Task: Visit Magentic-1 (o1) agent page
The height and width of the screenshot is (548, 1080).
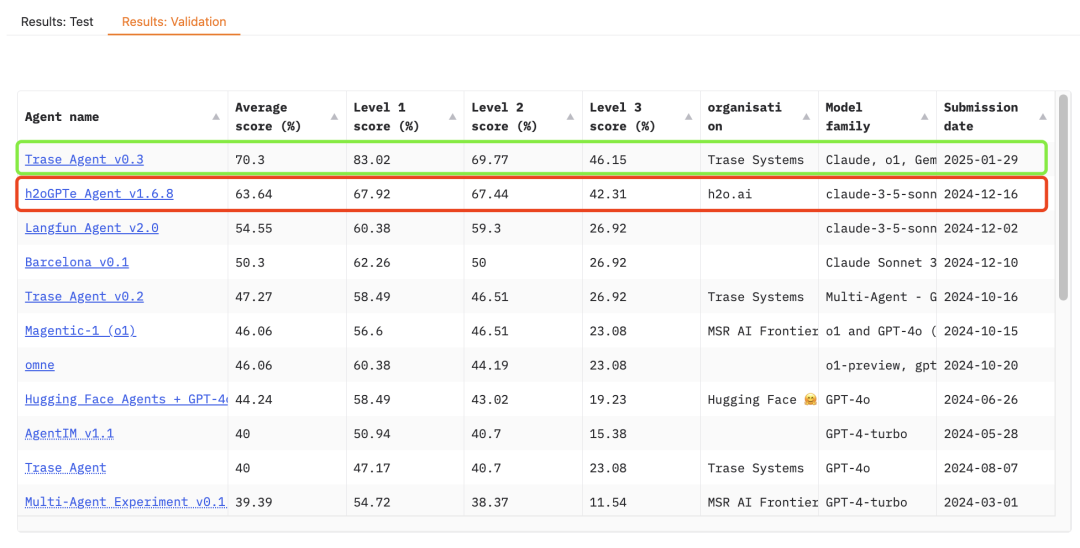Action: coord(80,331)
